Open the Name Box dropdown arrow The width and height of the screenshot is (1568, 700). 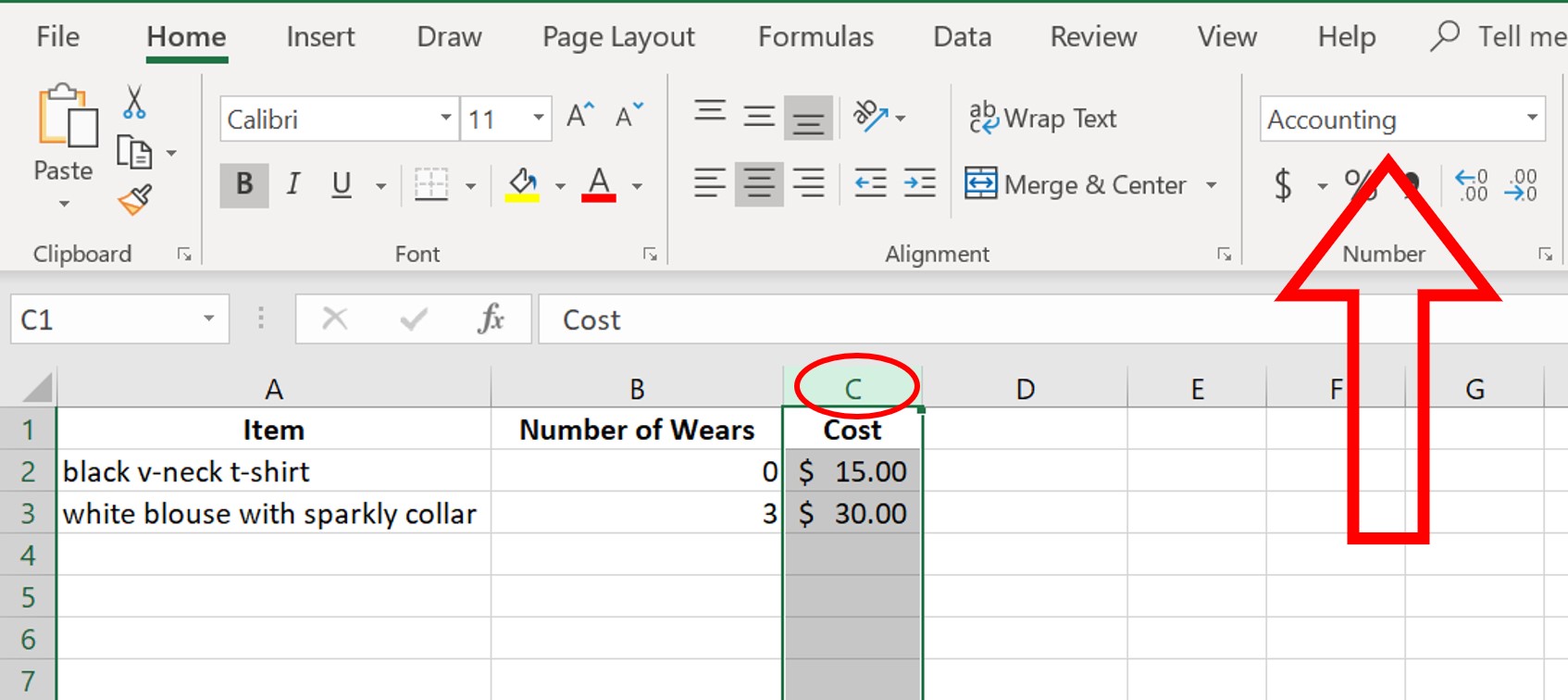pos(209,319)
